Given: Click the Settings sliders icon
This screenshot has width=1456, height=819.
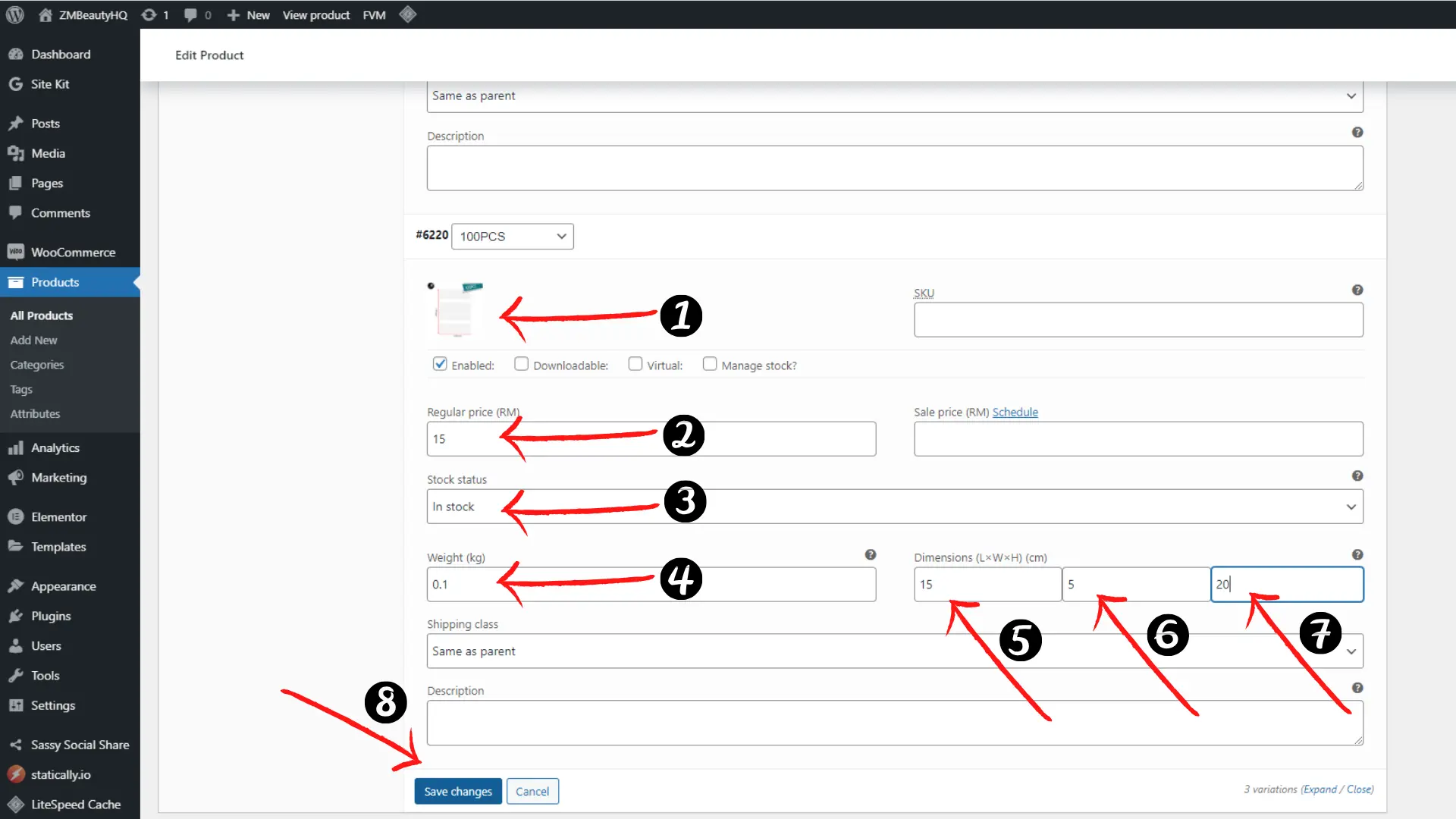Looking at the screenshot, I should (16, 705).
